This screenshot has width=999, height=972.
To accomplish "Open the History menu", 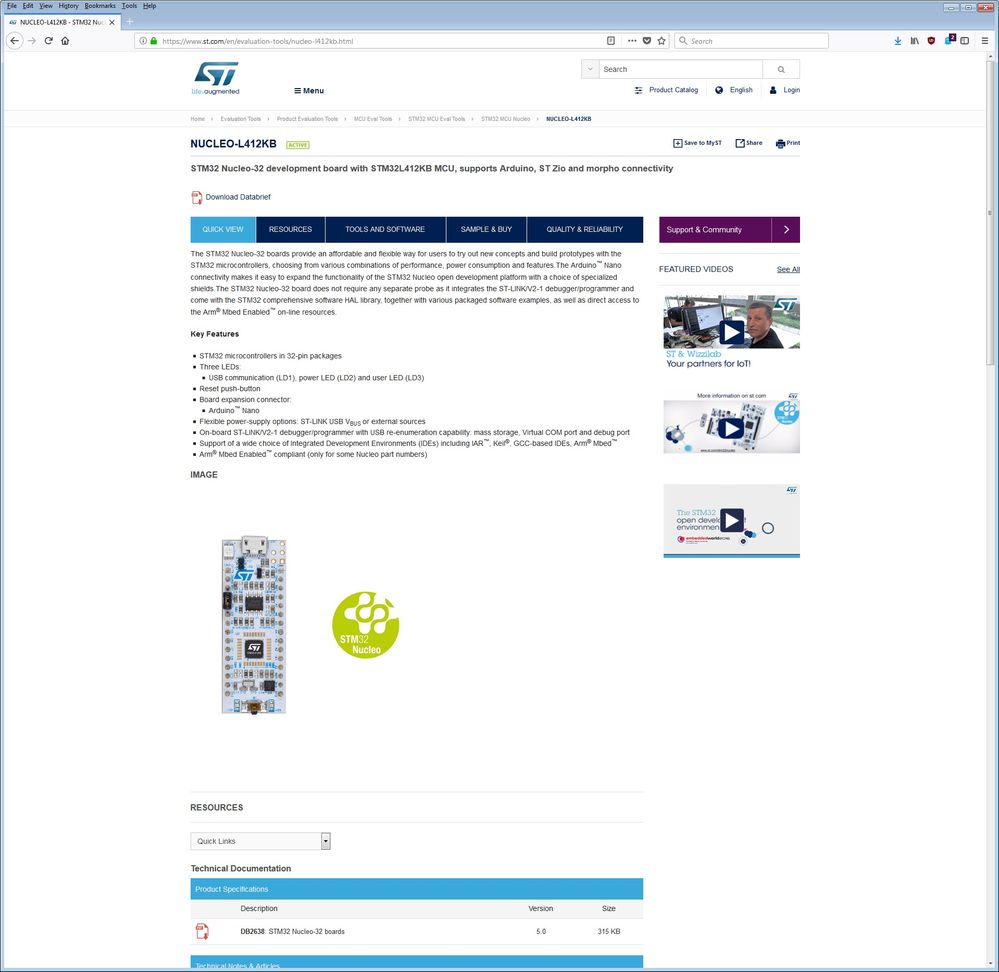I will 68,6.
